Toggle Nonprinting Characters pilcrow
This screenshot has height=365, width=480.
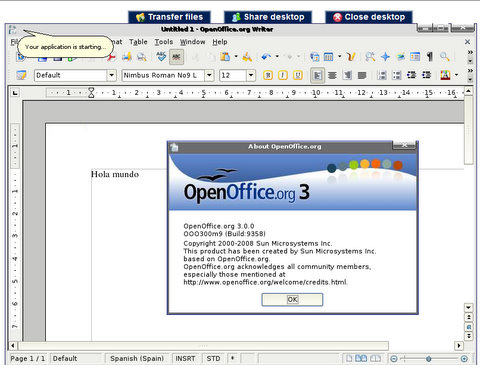430,57
